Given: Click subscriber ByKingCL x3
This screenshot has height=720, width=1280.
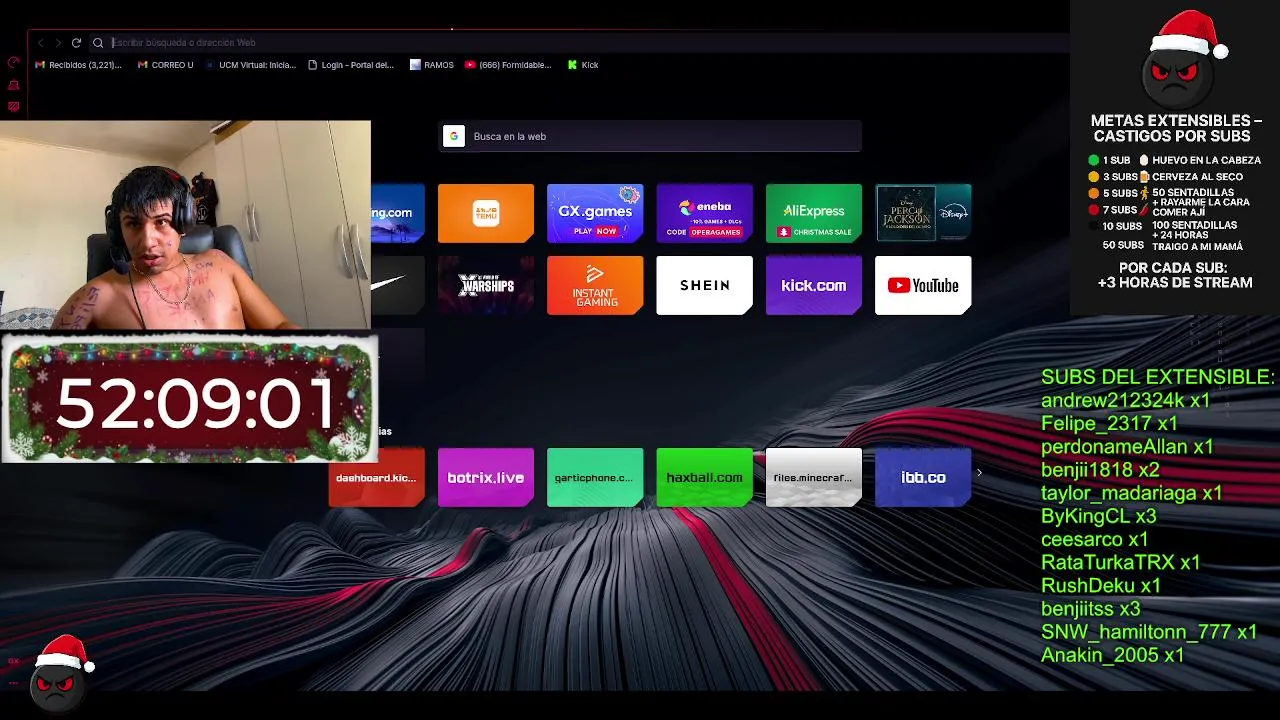Looking at the screenshot, I should 1099,516.
